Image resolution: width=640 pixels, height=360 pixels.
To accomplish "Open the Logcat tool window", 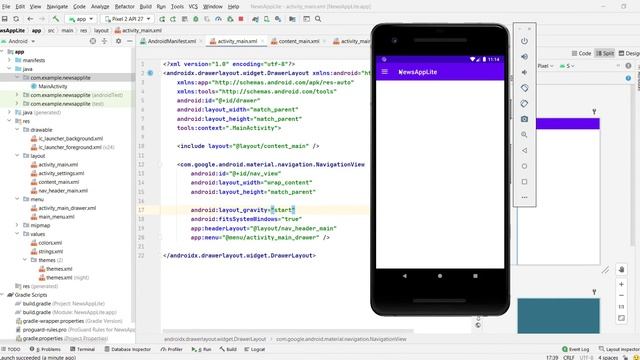I will tap(255, 349).
